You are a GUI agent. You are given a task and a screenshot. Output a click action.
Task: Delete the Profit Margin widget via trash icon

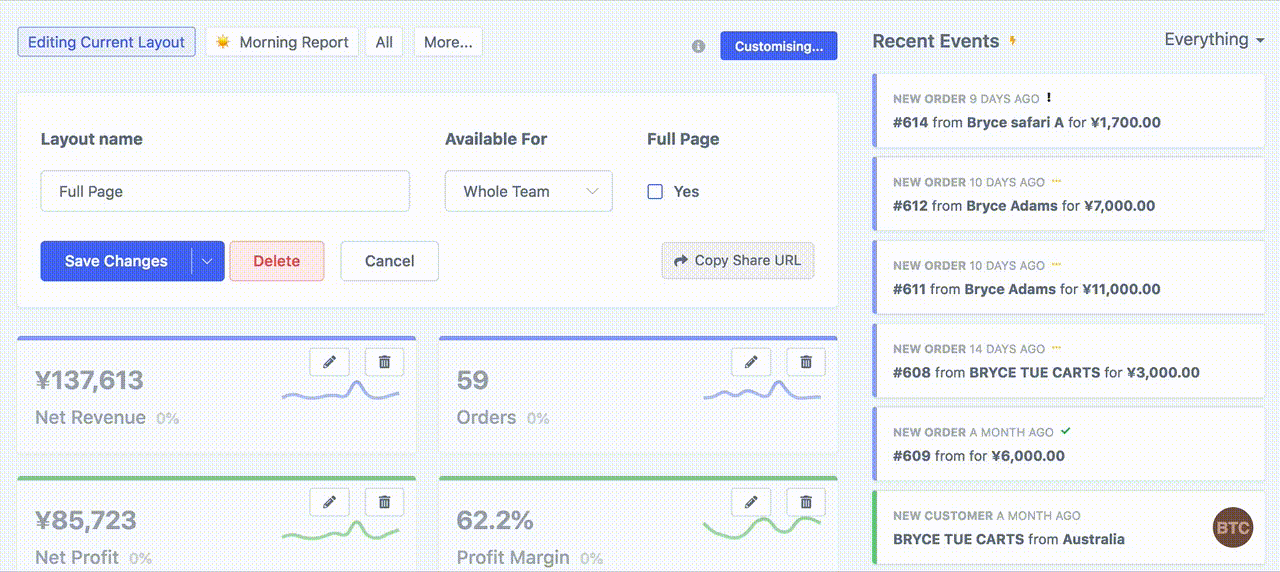pyautogui.click(x=806, y=502)
